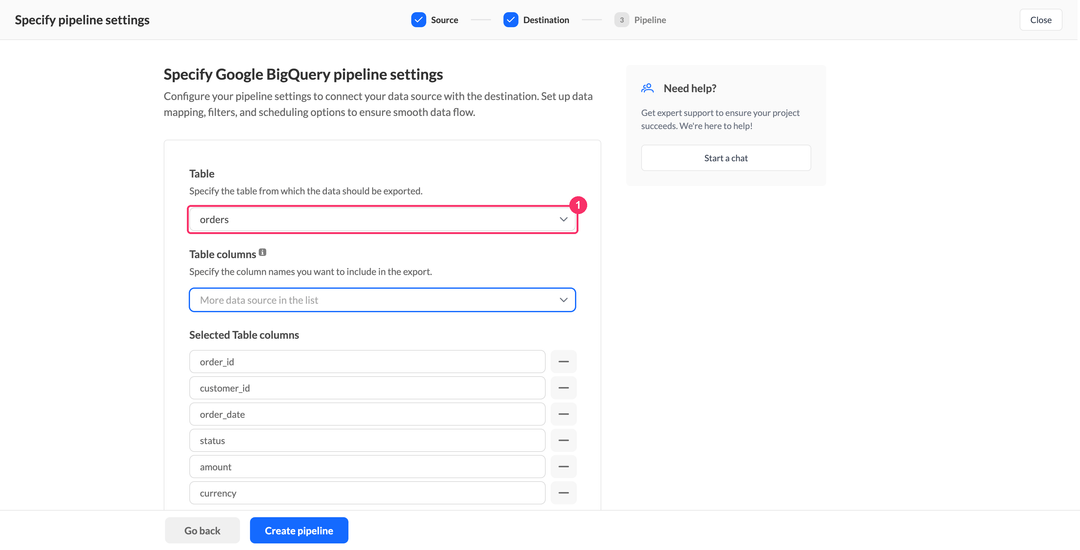1080x550 pixels.
Task: Remove the status column with its minus button
Action: click(x=563, y=441)
